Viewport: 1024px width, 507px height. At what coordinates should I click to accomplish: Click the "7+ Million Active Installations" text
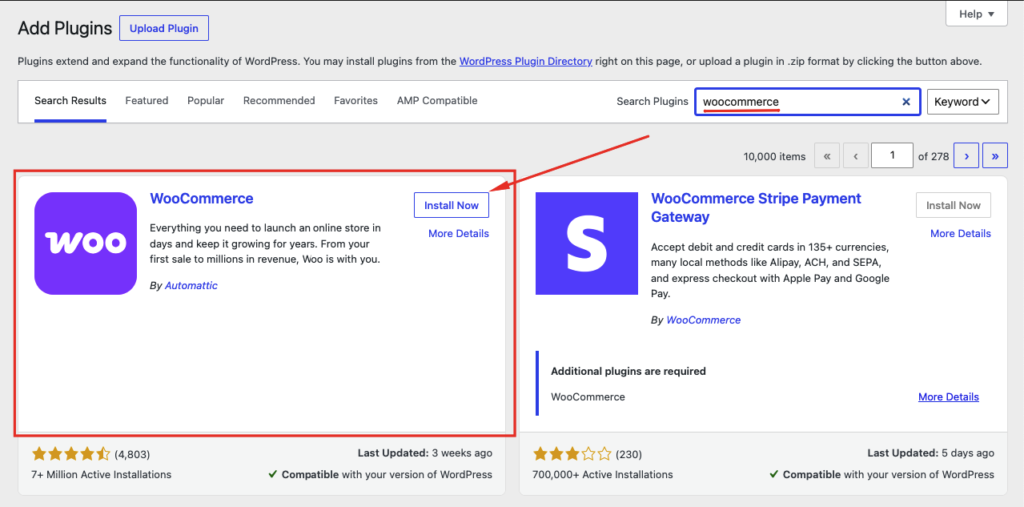[x=101, y=474]
